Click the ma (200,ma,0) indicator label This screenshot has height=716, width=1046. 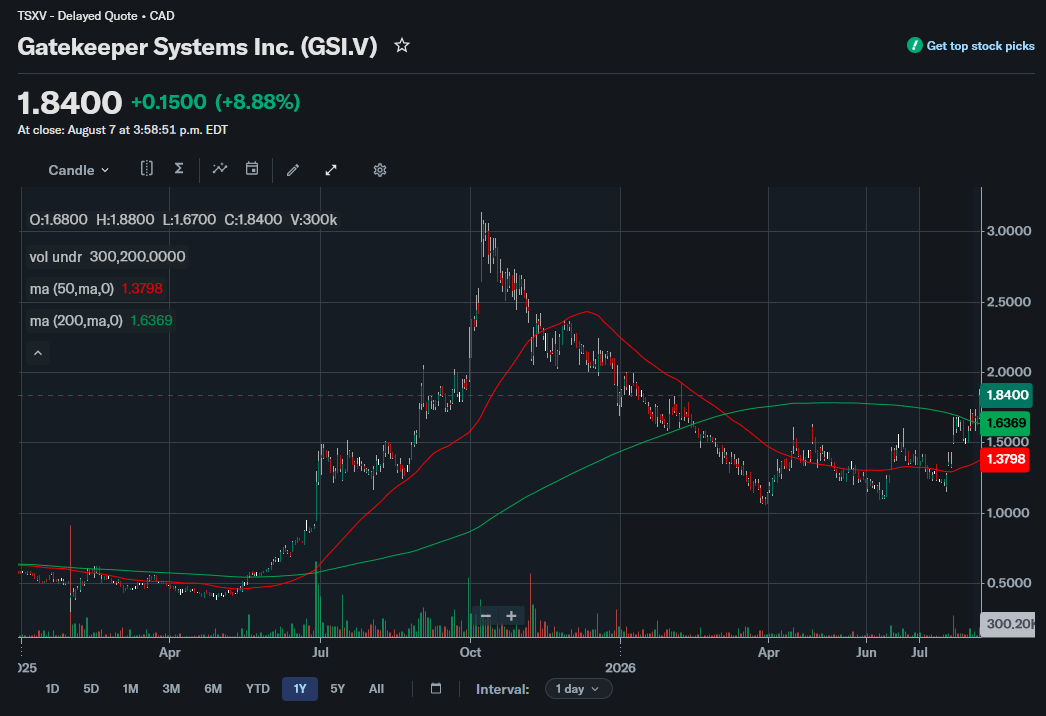coord(76,321)
